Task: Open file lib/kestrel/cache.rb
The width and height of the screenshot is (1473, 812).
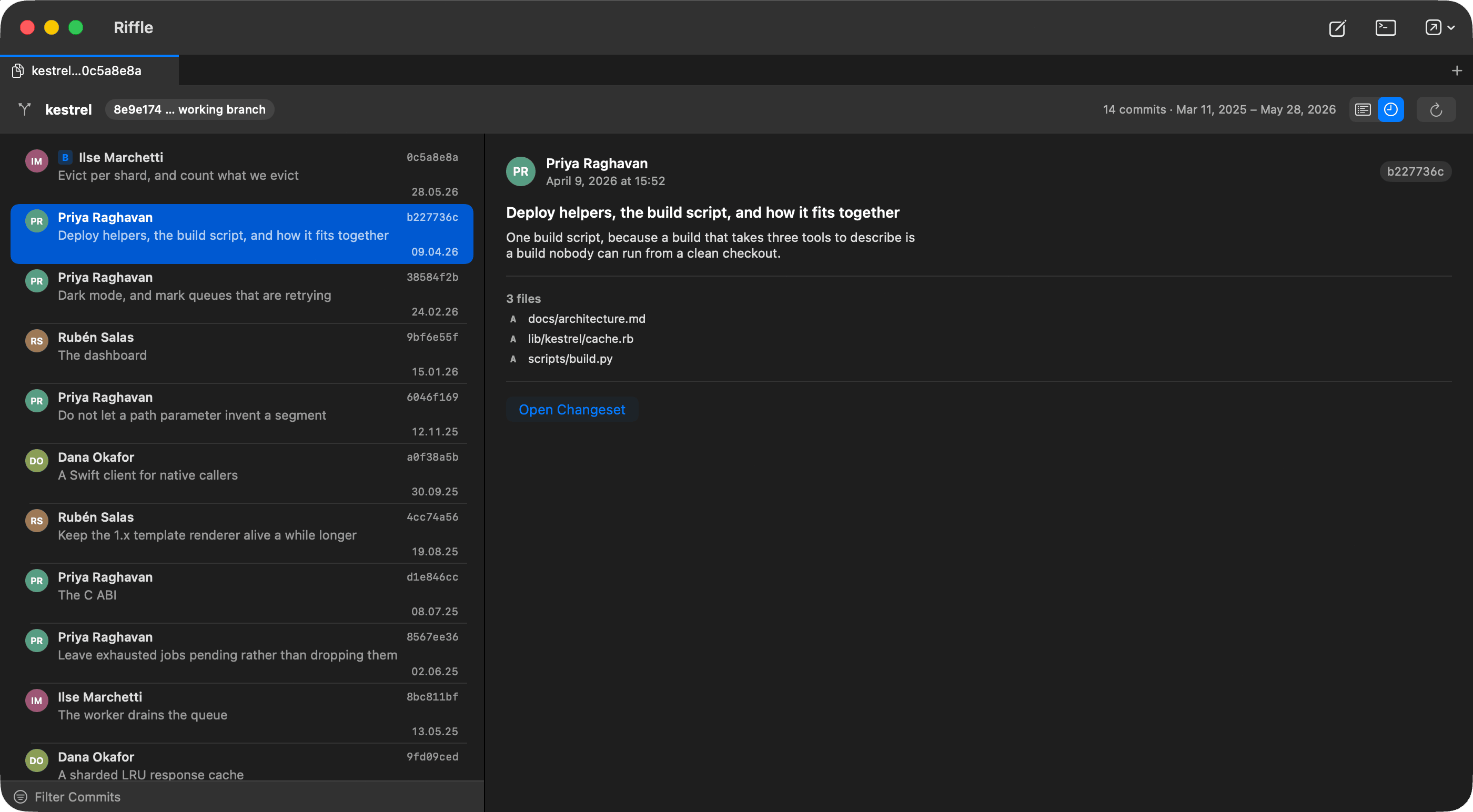Action: [580, 339]
